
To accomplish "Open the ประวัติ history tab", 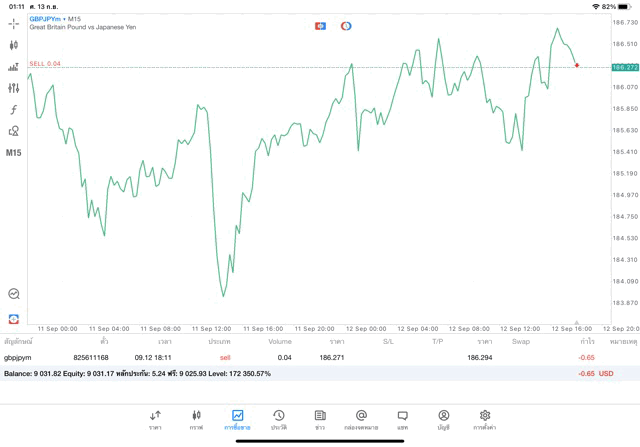I will 278,419.
